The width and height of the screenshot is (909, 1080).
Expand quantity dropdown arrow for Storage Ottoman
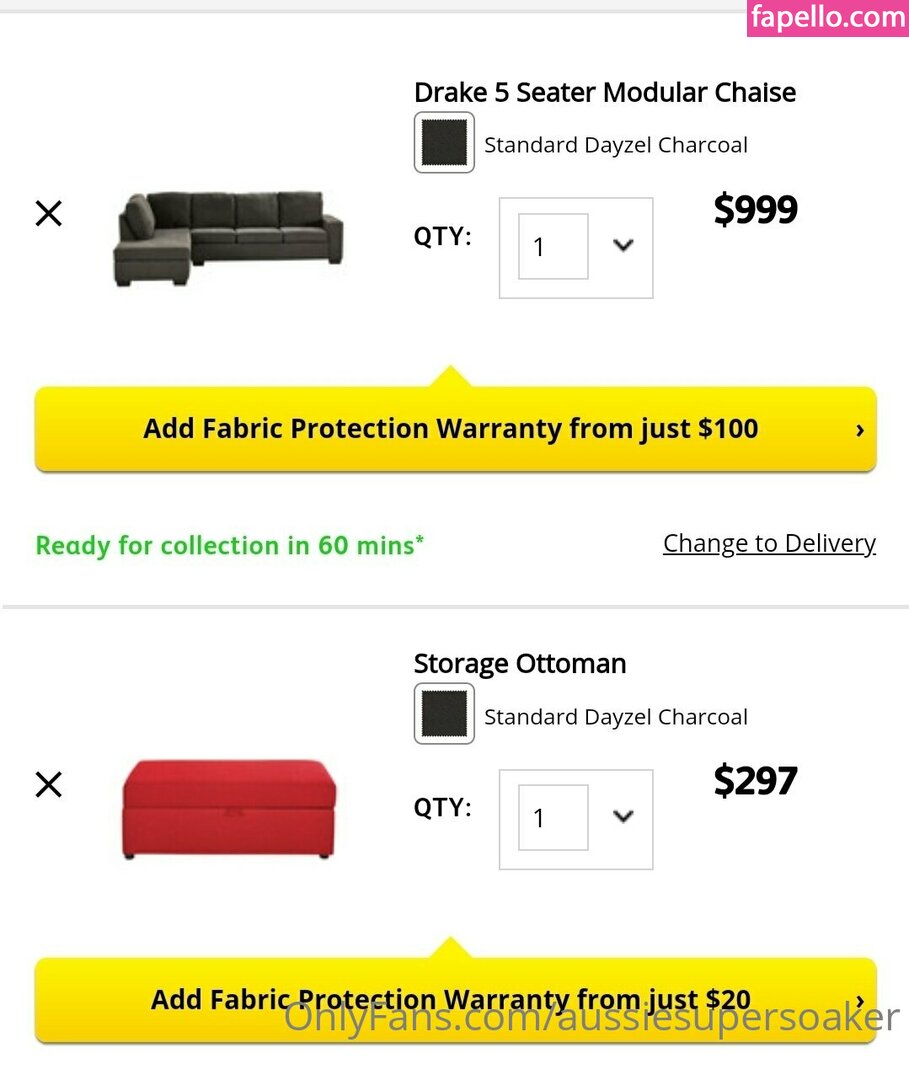(x=623, y=816)
